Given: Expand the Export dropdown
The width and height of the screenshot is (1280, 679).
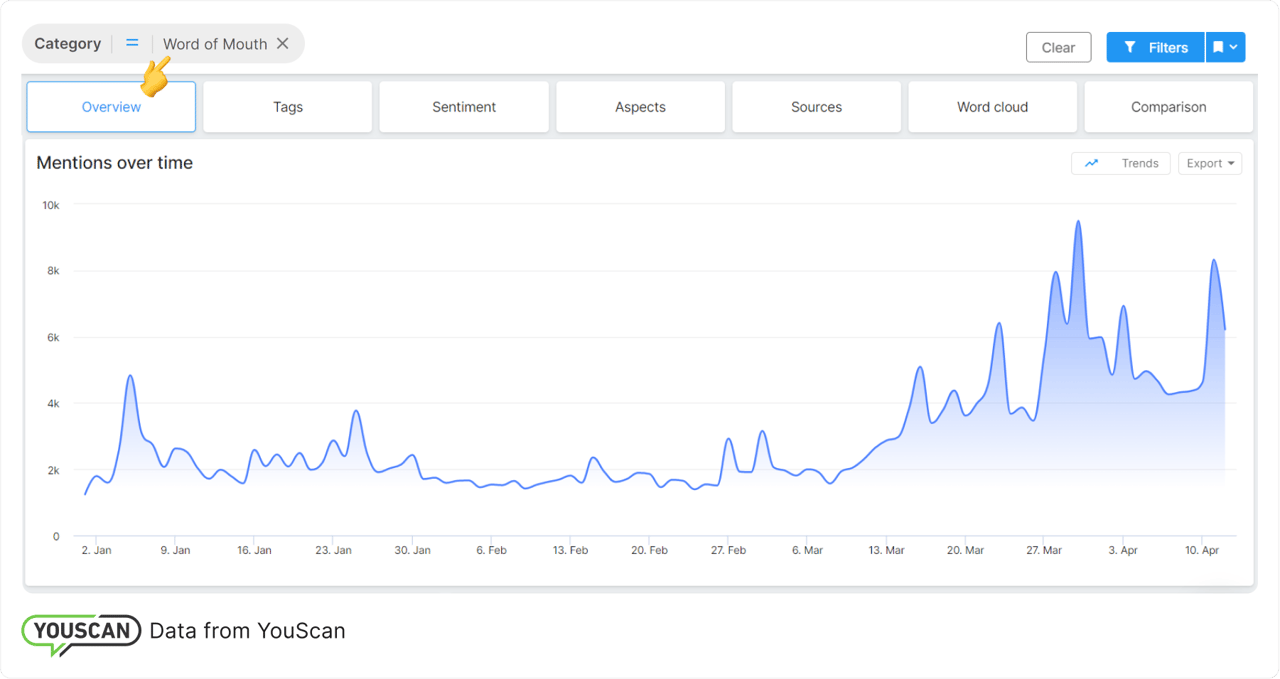Looking at the screenshot, I should (x=1209, y=164).
